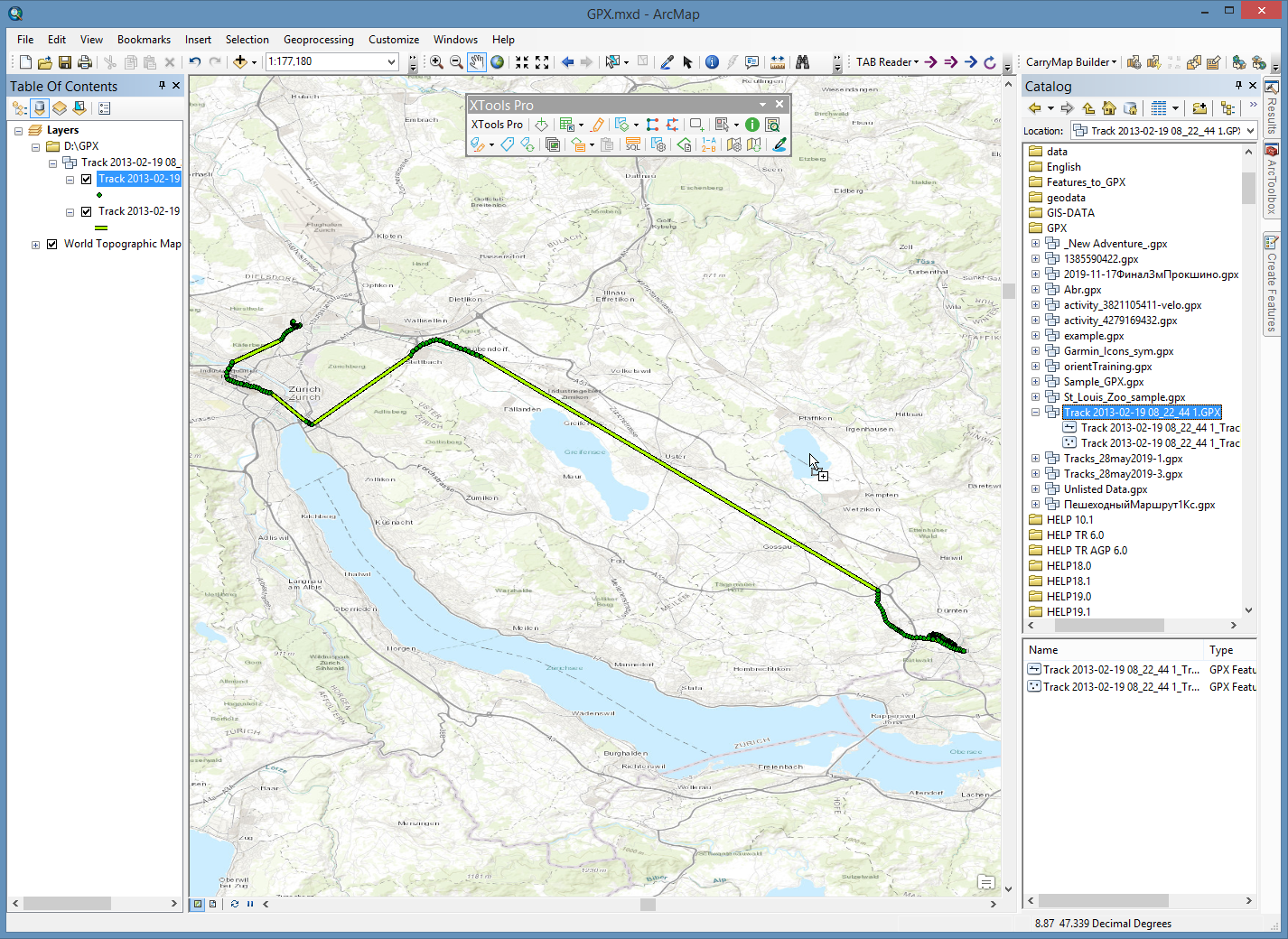Screen dimensions: 1288x939
Task: Switch to Layout View button below map
Action: coord(213,904)
